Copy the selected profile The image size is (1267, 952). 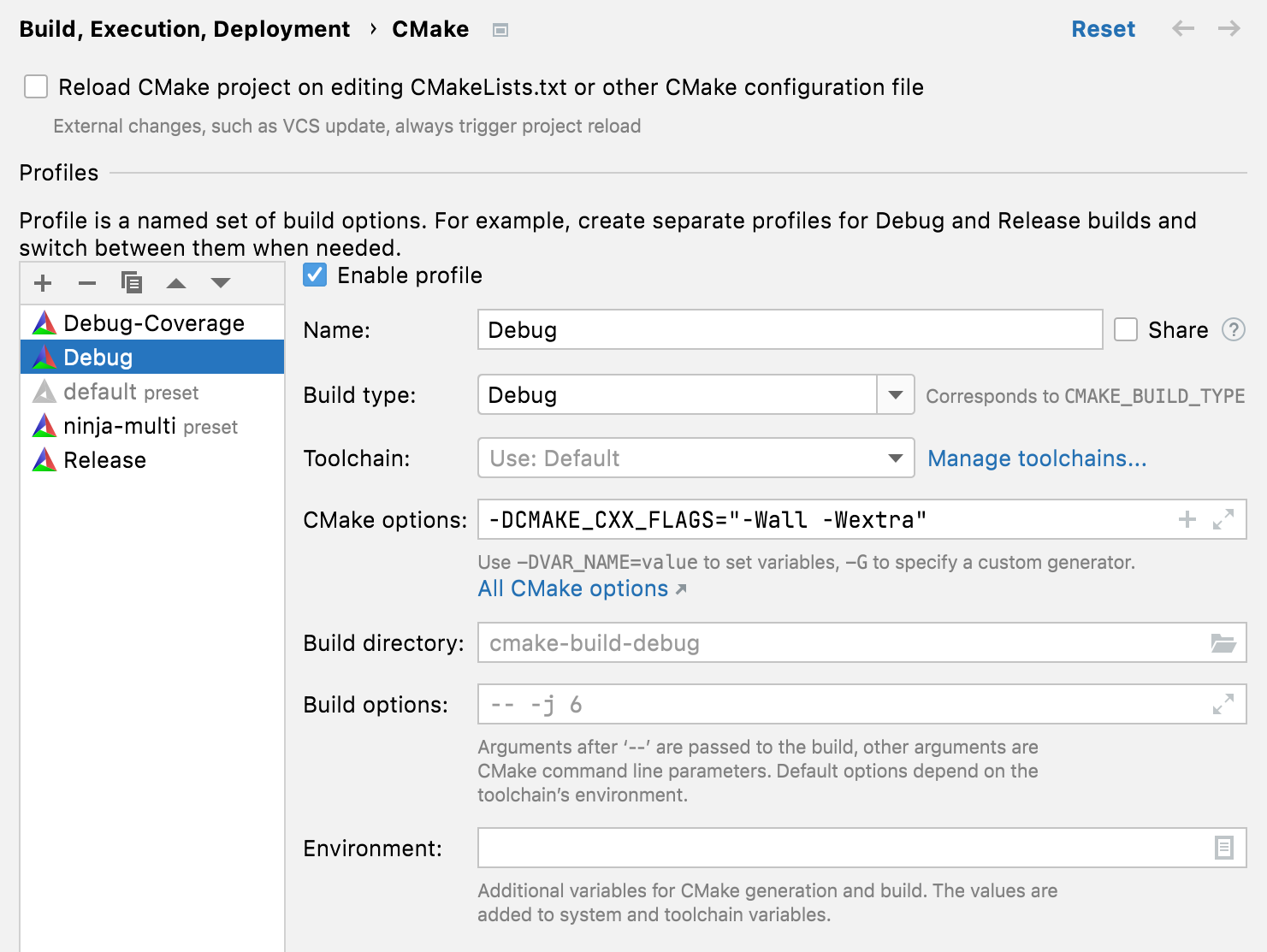[x=132, y=283]
